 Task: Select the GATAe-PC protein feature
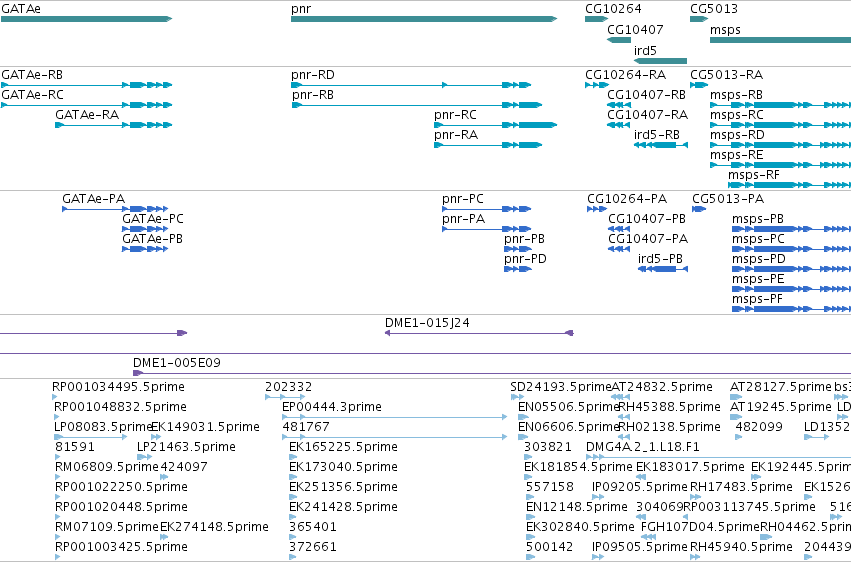[145, 229]
